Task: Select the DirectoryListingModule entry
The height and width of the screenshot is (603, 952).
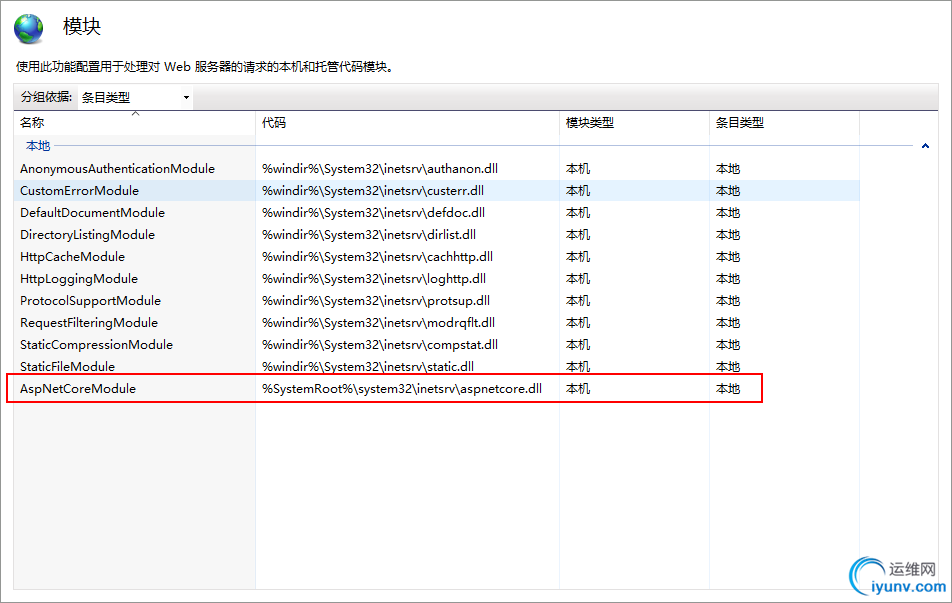Action: [x=87, y=234]
